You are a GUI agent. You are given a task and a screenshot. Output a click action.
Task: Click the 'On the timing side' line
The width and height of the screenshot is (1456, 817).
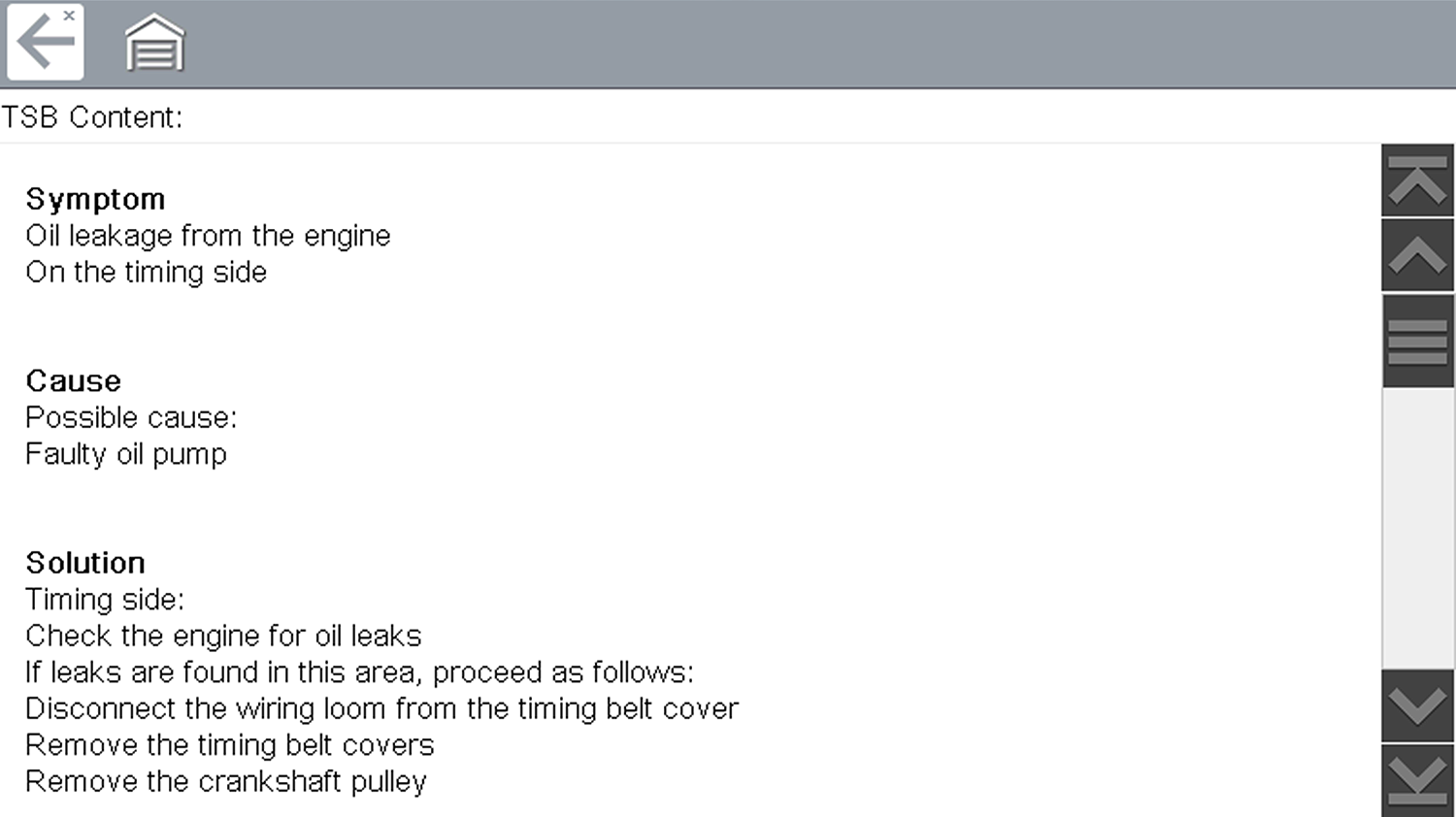(146, 272)
